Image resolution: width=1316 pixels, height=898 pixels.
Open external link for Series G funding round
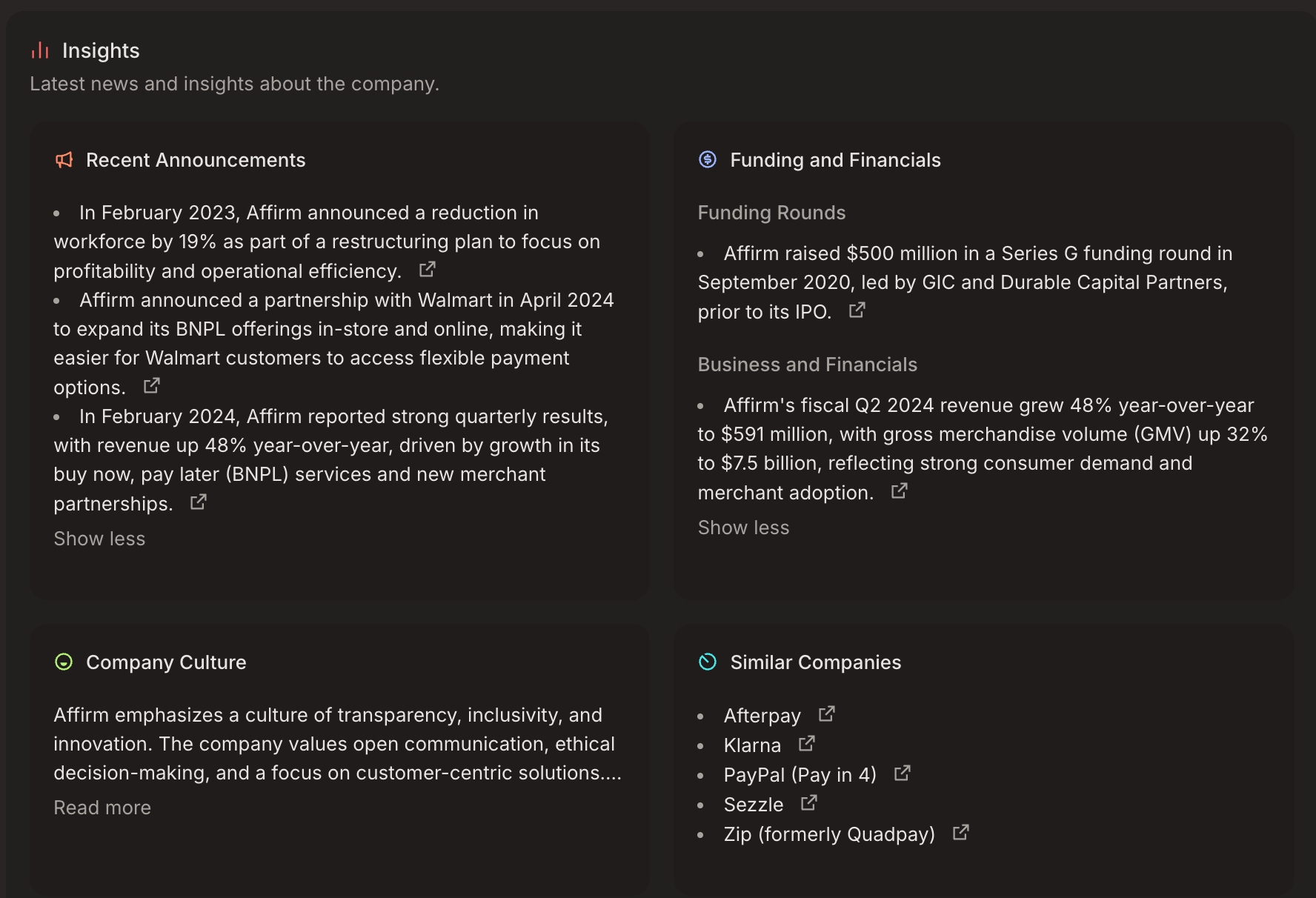pyautogui.click(x=857, y=310)
